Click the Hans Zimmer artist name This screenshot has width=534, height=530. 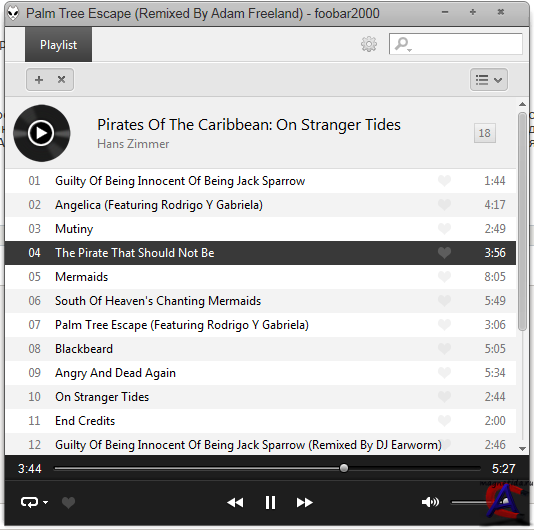coord(133,144)
